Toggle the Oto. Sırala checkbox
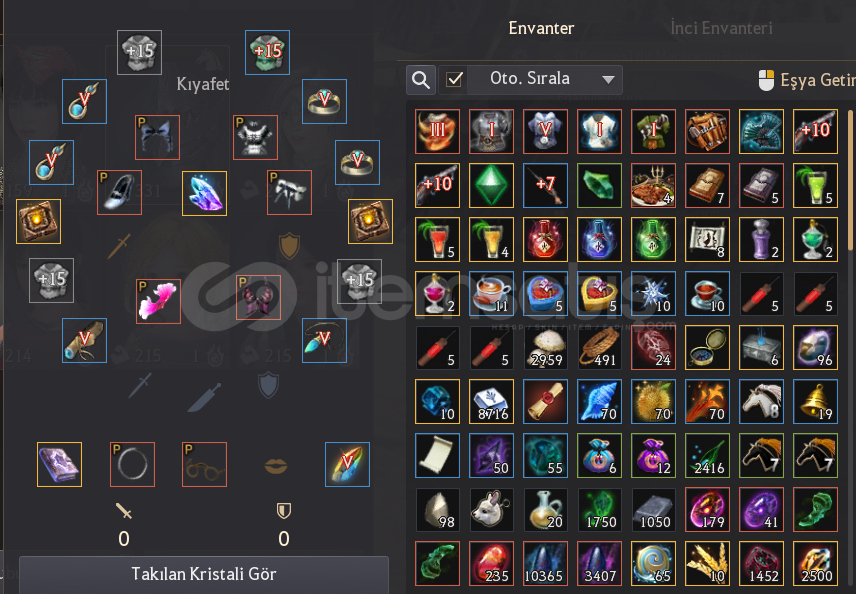The height and width of the screenshot is (594, 856). pos(454,80)
